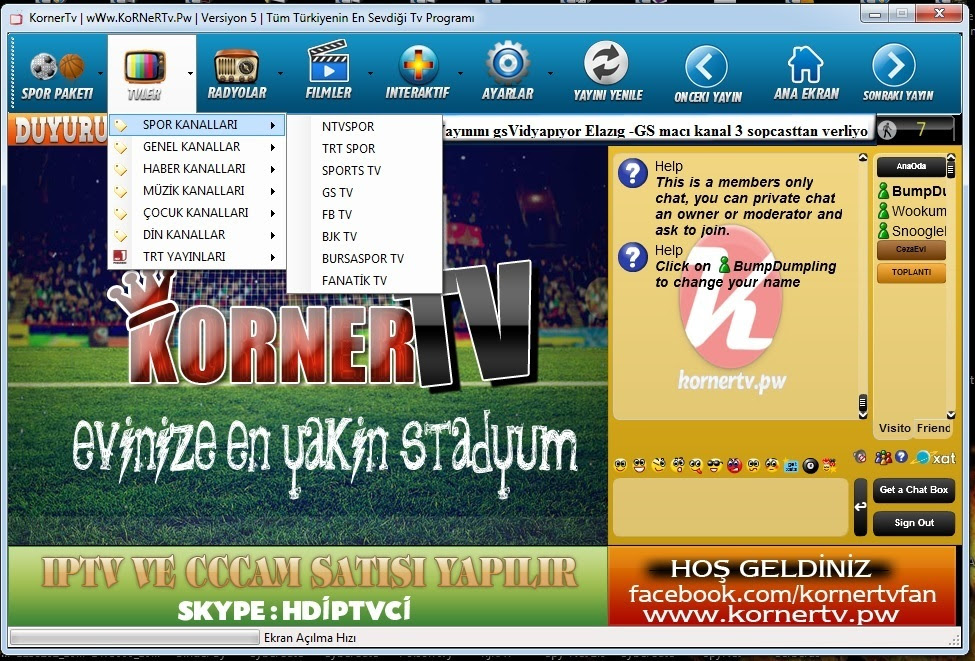Open the blue help question icon
The image size is (975, 661).
(902, 457)
